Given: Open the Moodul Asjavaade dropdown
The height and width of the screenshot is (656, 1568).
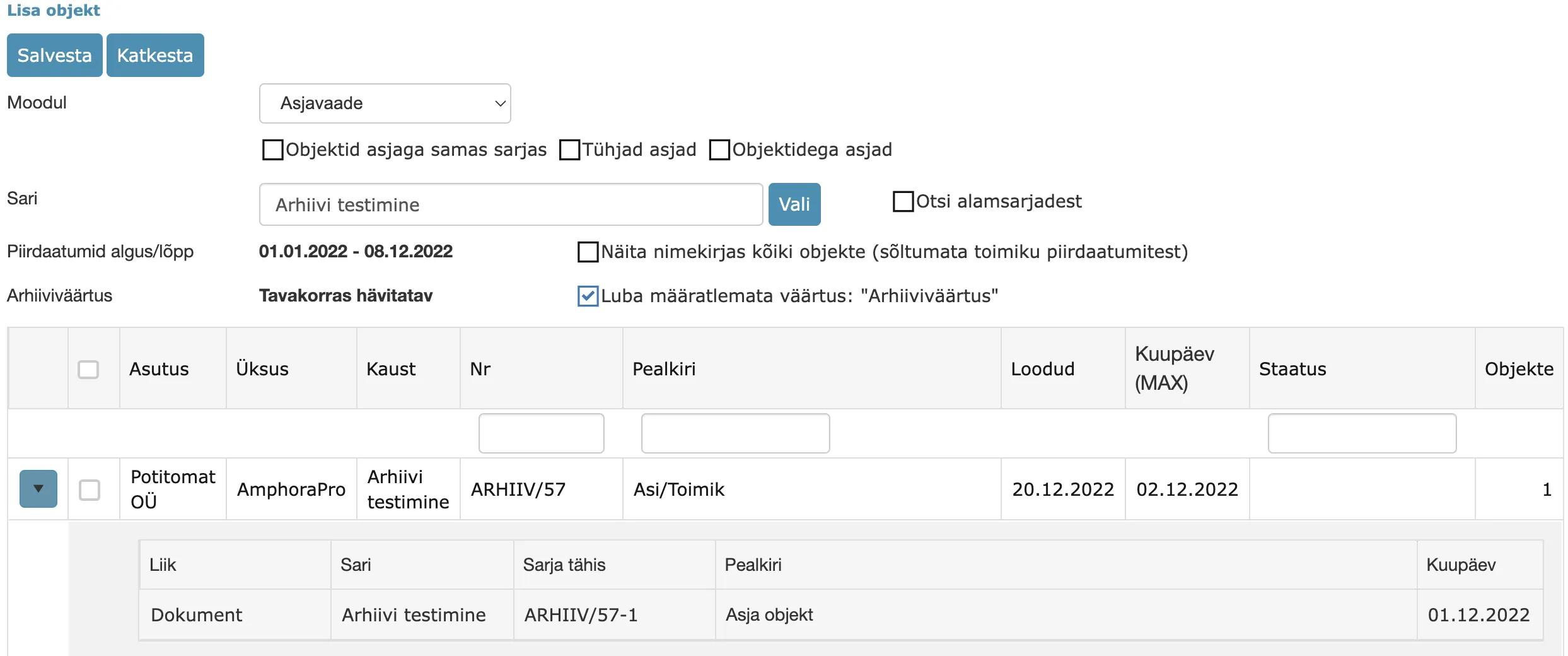Looking at the screenshot, I should [385, 103].
